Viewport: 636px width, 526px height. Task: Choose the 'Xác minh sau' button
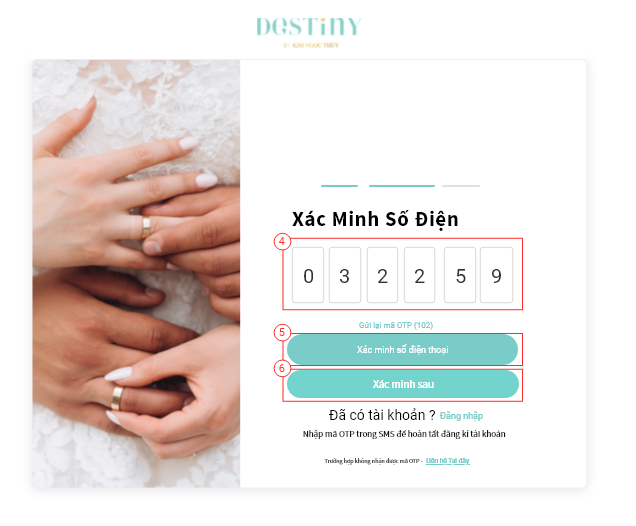pyautogui.click(x=403, y=384)
